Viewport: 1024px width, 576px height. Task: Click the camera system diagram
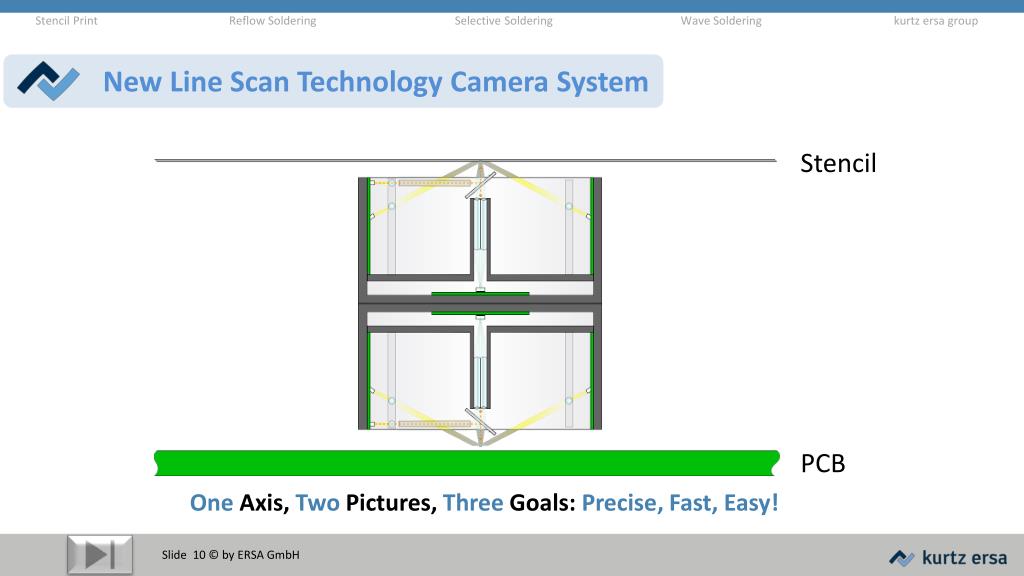click(x=480, y=303)
